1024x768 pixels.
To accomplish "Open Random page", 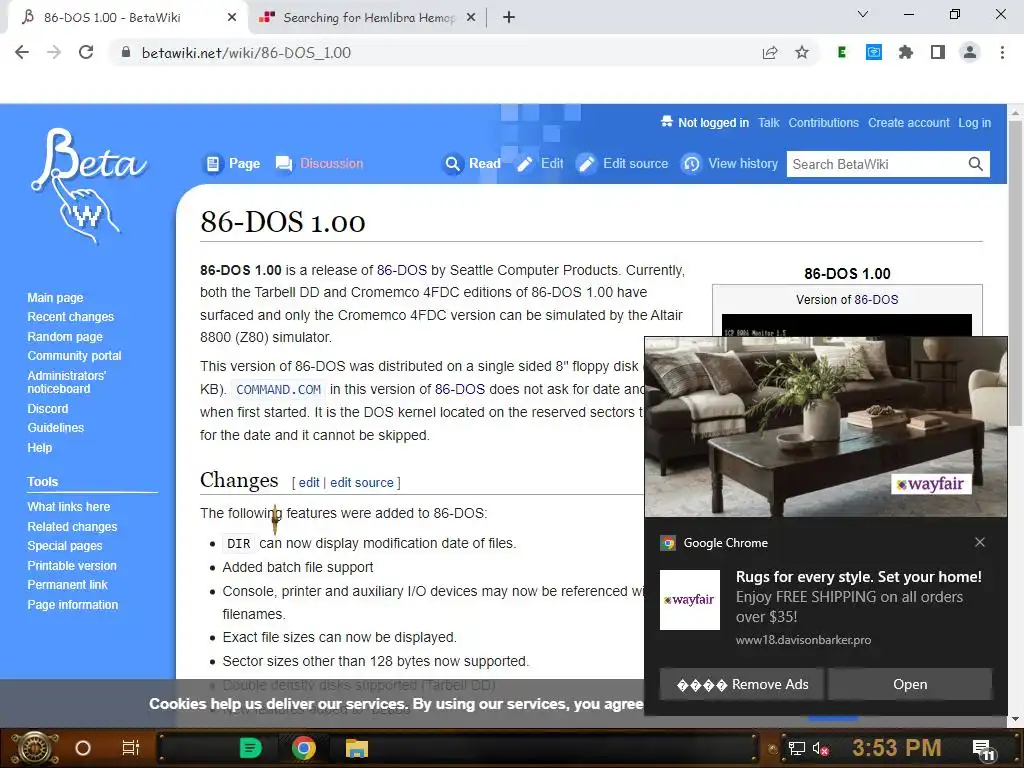I will coord(65,337).
